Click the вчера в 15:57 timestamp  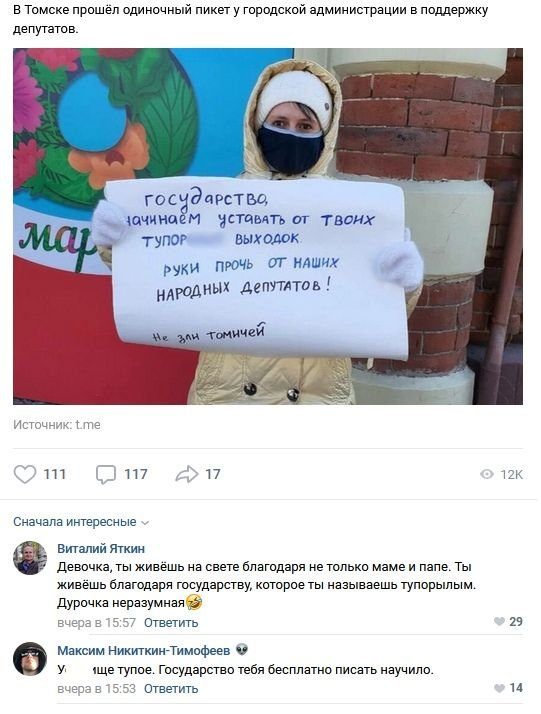pos(97,622)
